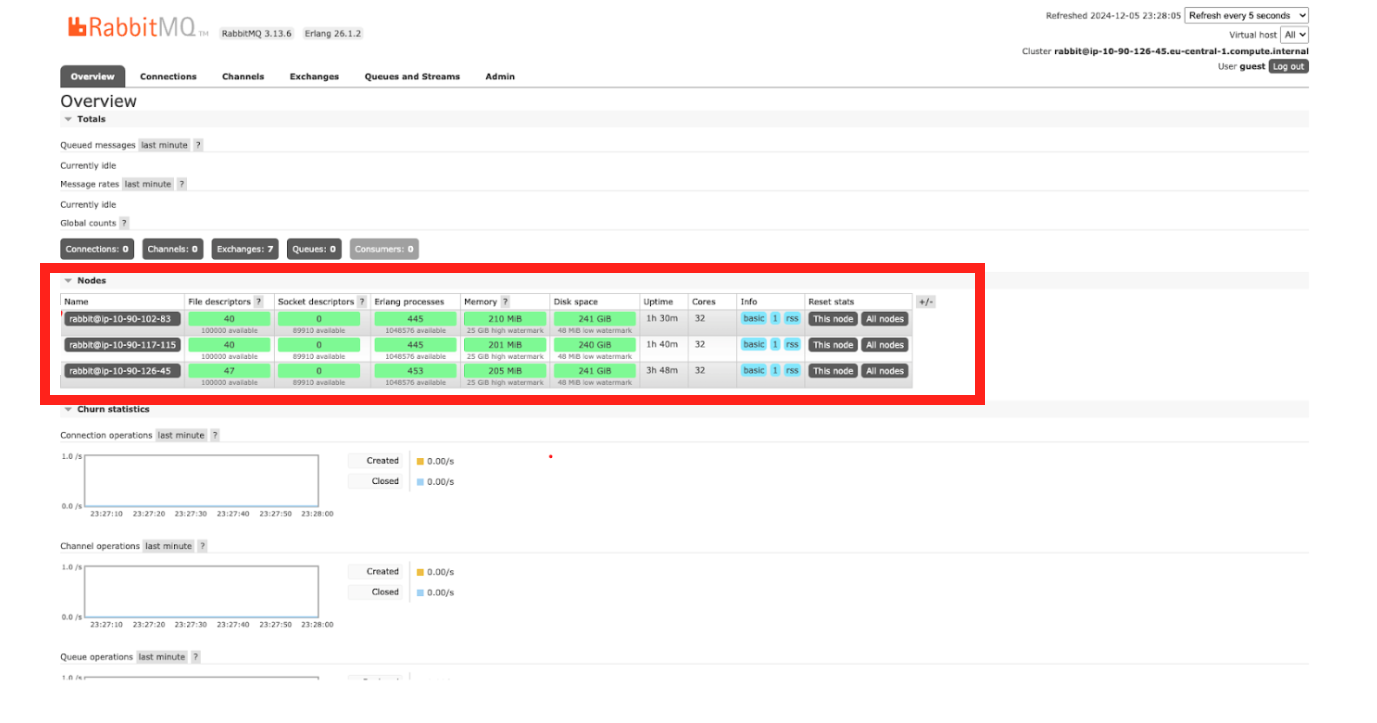Log out of the guest account

(x=1288, y=66)
